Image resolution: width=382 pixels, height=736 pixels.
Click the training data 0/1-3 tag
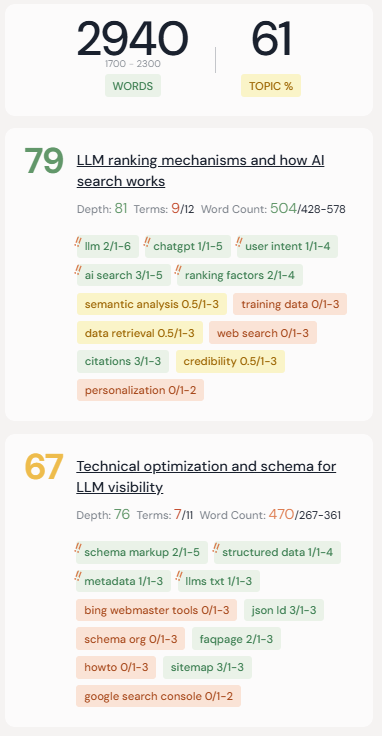tap(290, 304)
